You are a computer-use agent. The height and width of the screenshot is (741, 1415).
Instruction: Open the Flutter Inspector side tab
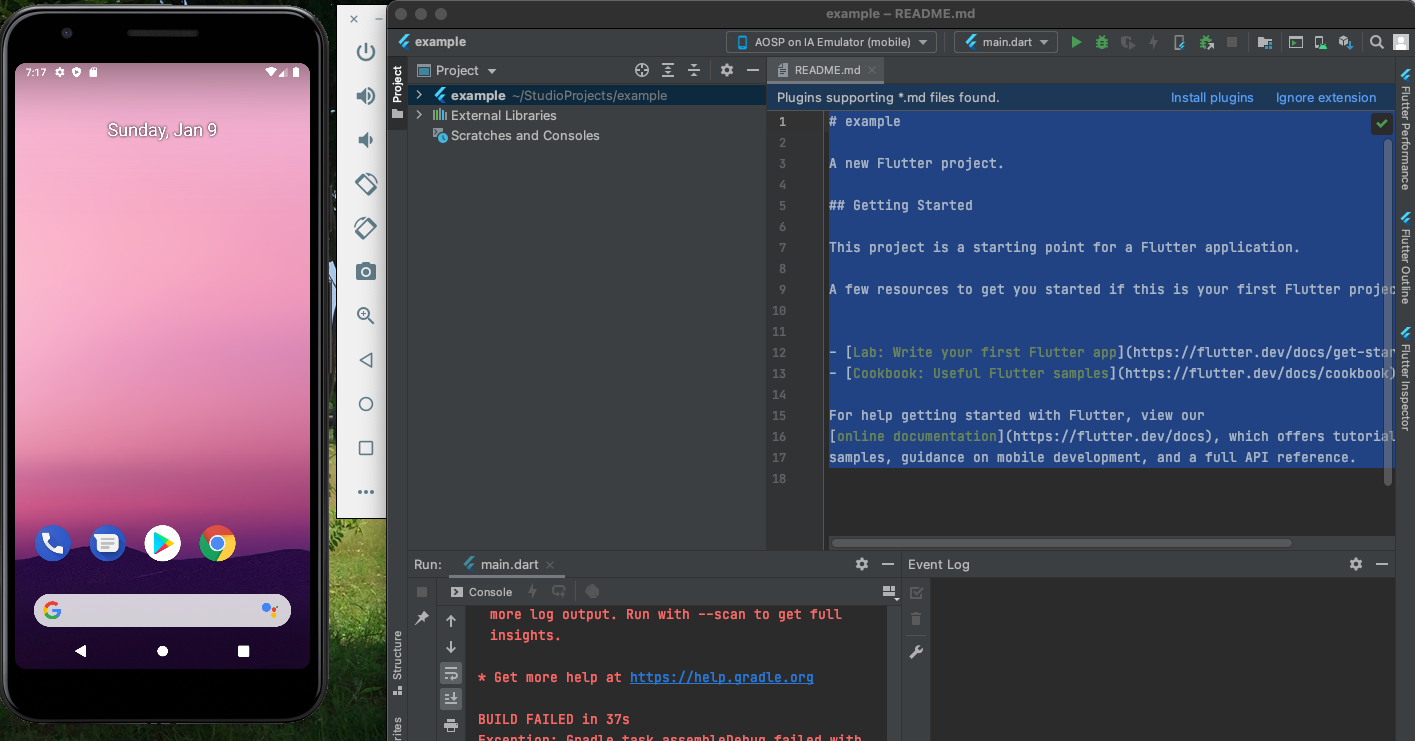tap(1405, 380)
